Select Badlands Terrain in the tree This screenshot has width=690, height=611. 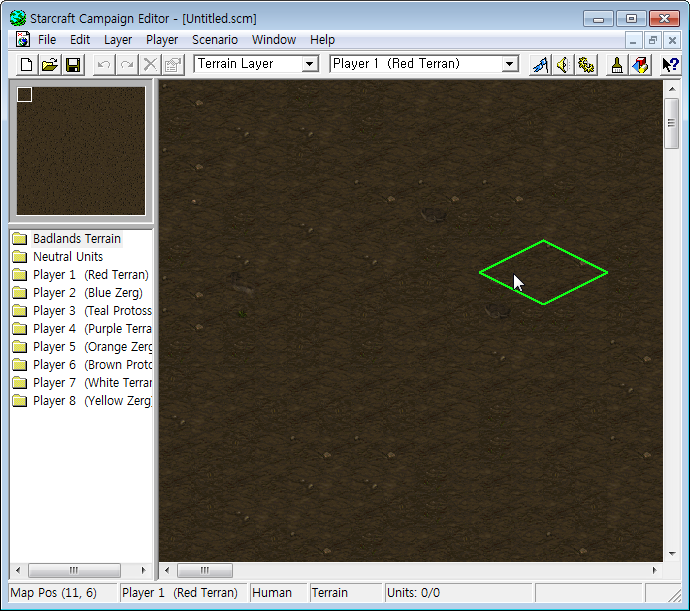point(77,239)
